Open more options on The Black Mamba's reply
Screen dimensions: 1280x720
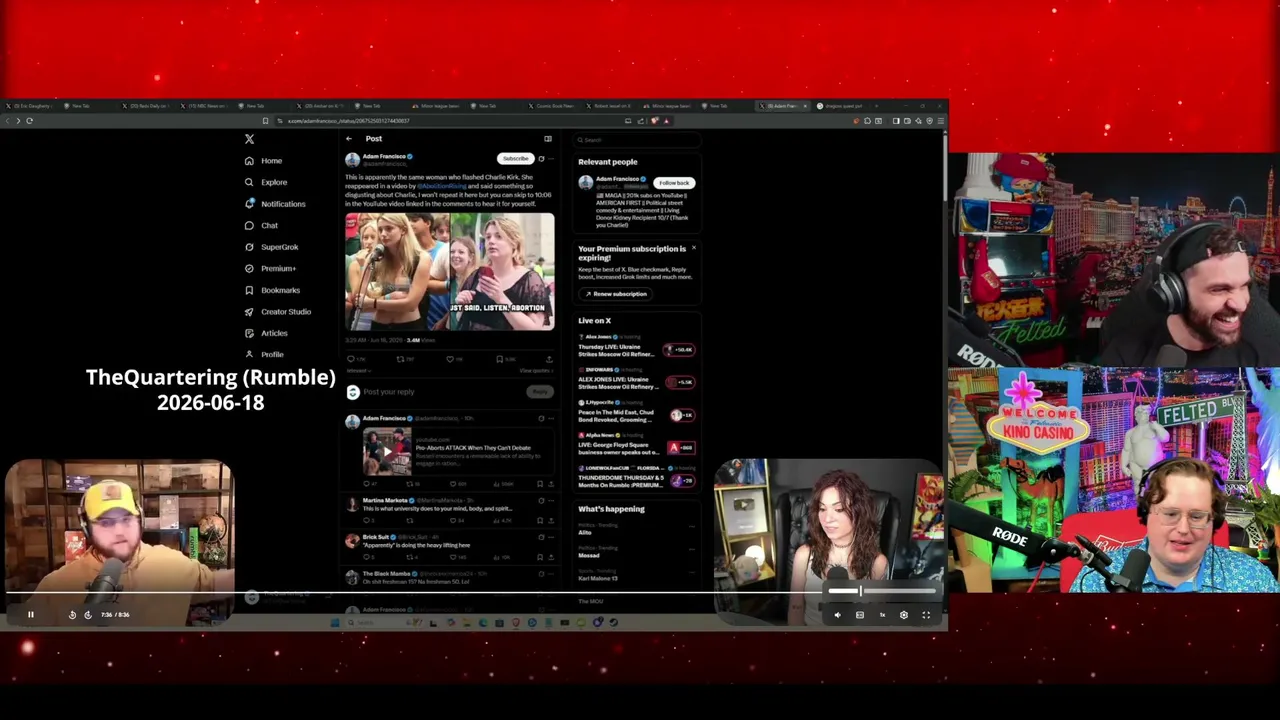pos(550,574)
